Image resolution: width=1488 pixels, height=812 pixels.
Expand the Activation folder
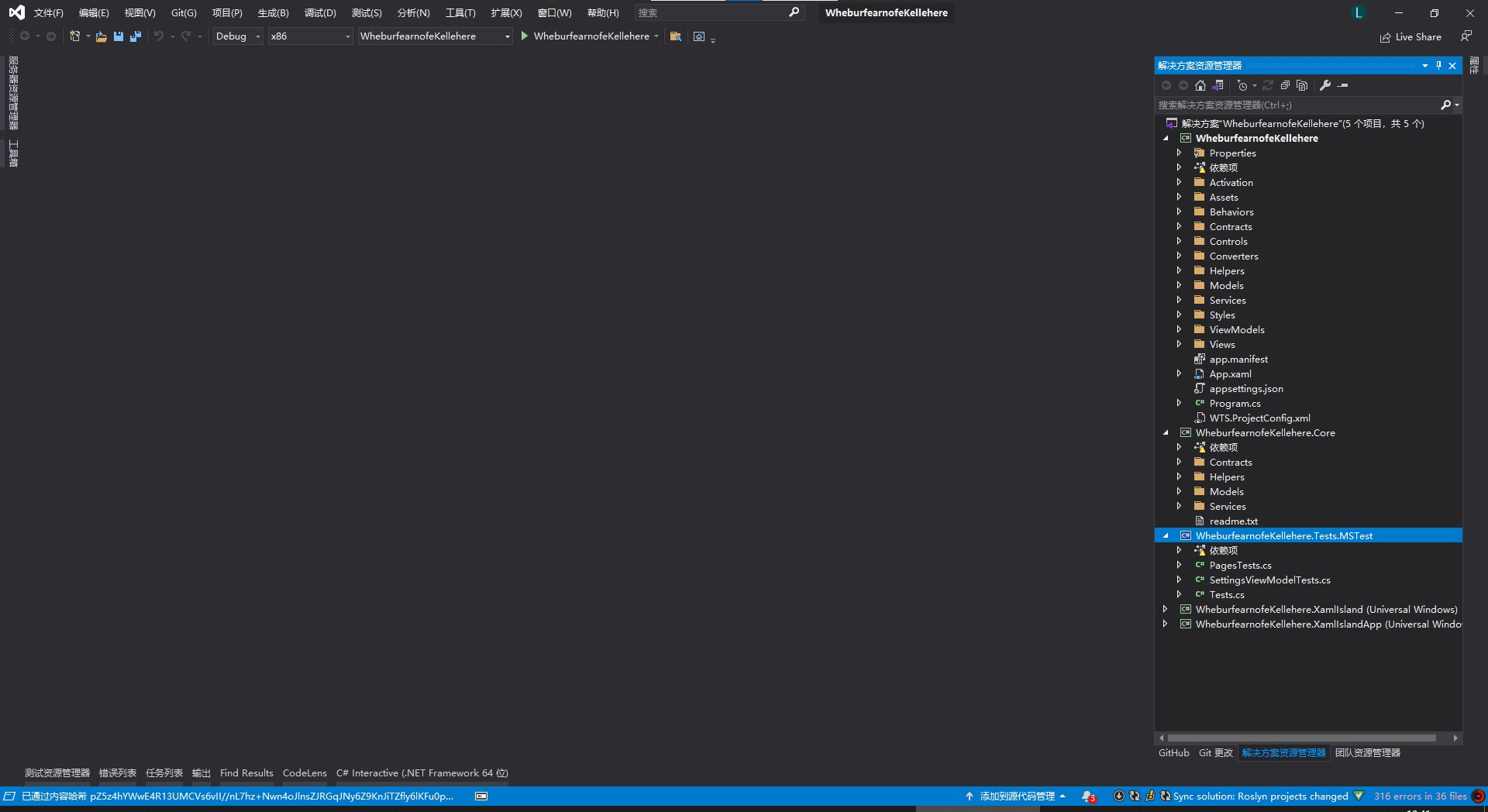click(1180, 182)
